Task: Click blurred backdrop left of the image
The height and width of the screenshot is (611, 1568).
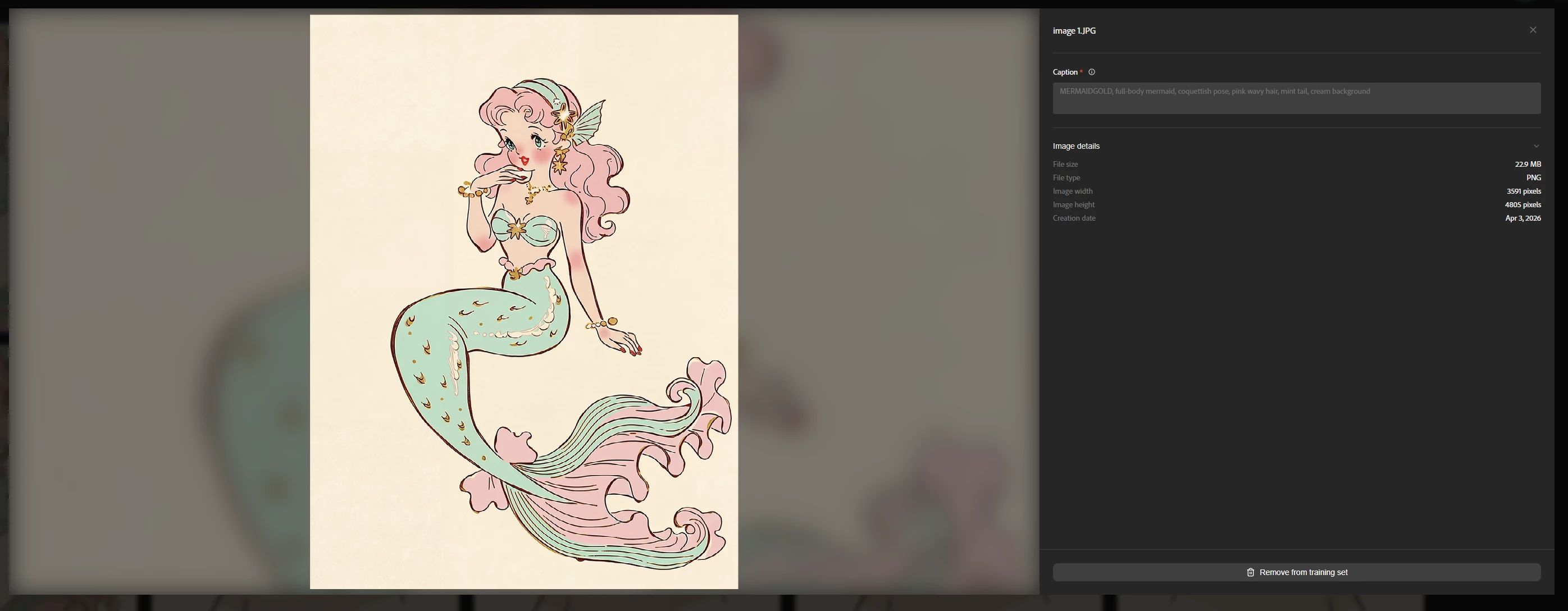Action: click(x=158, y=304)
